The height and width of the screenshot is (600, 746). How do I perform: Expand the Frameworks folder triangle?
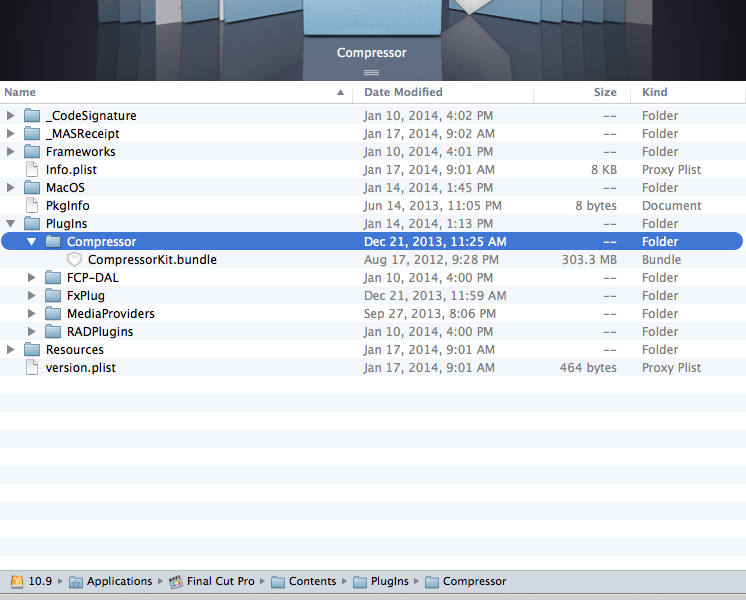pos(10,152)
